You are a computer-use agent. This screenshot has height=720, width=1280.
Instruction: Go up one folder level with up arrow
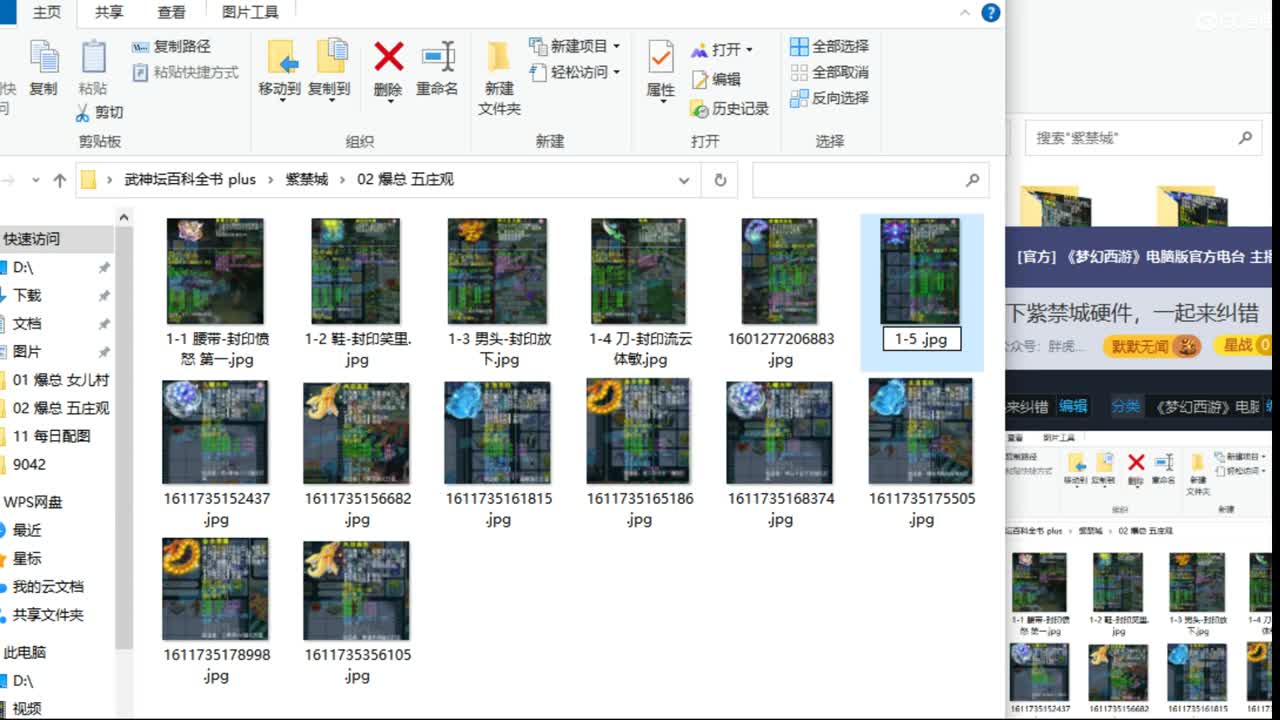pos(60,180)
